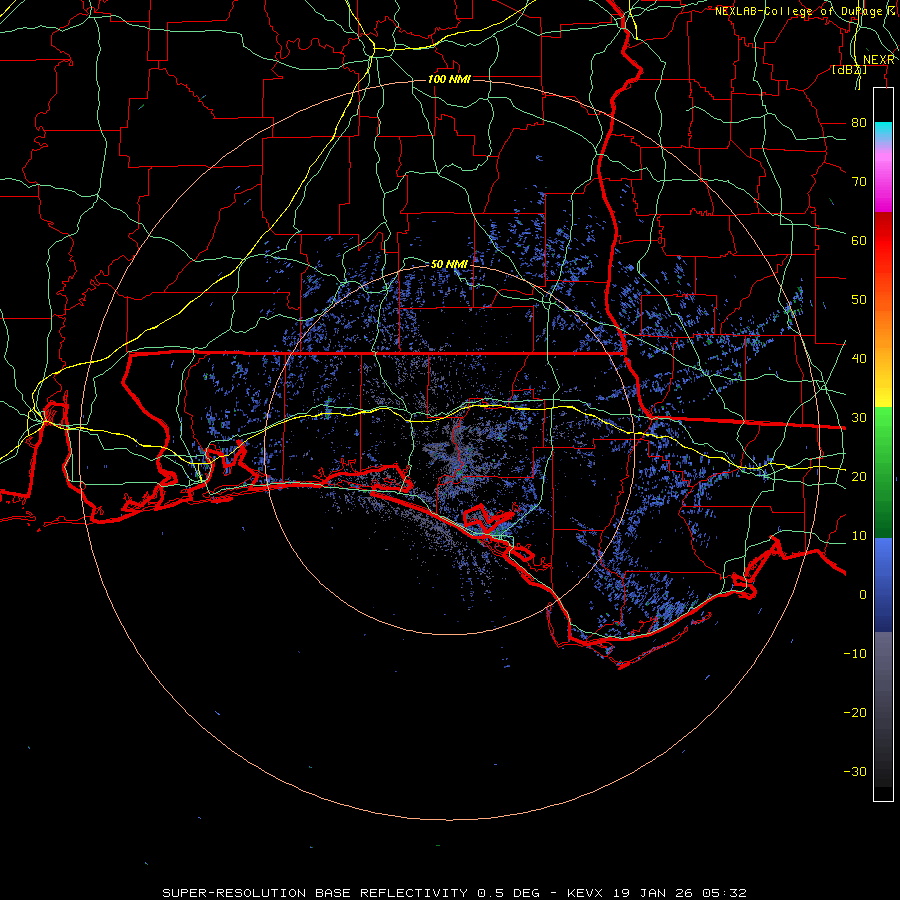Click the blue segment of the color bar
This screenshot has width=900, height=900.
tap(883, 585)
